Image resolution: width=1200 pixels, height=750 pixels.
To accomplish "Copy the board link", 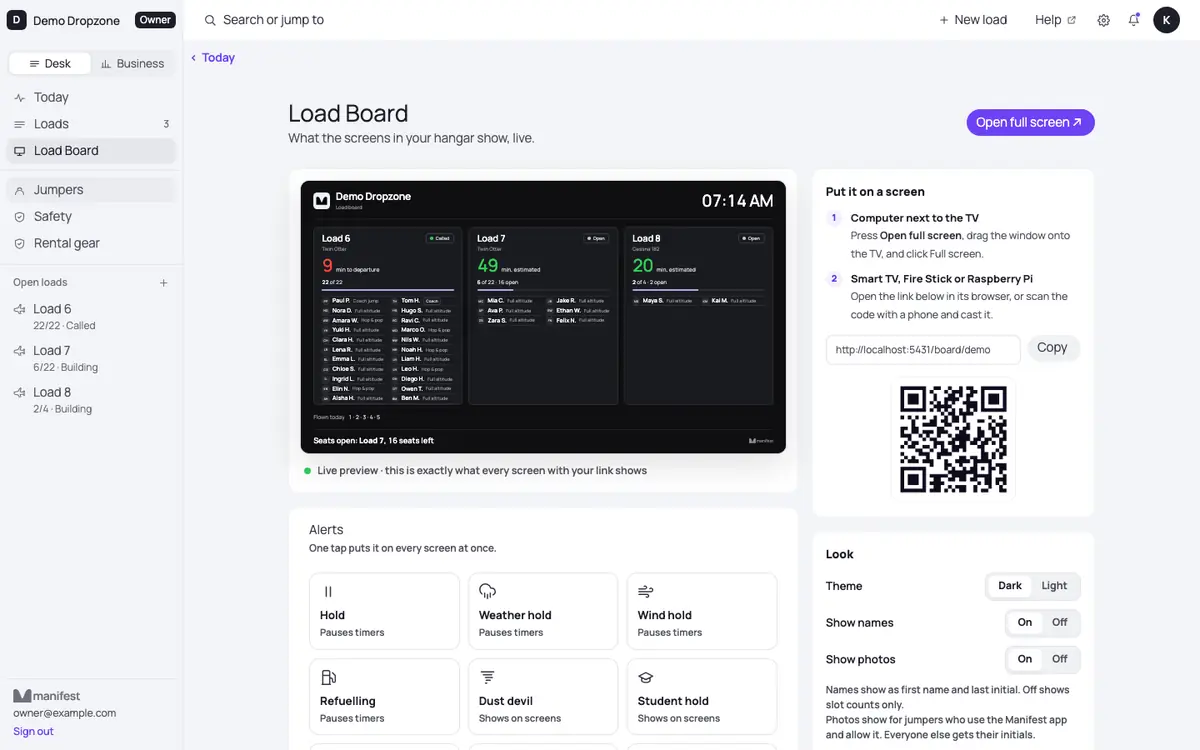I will 1052,348.
